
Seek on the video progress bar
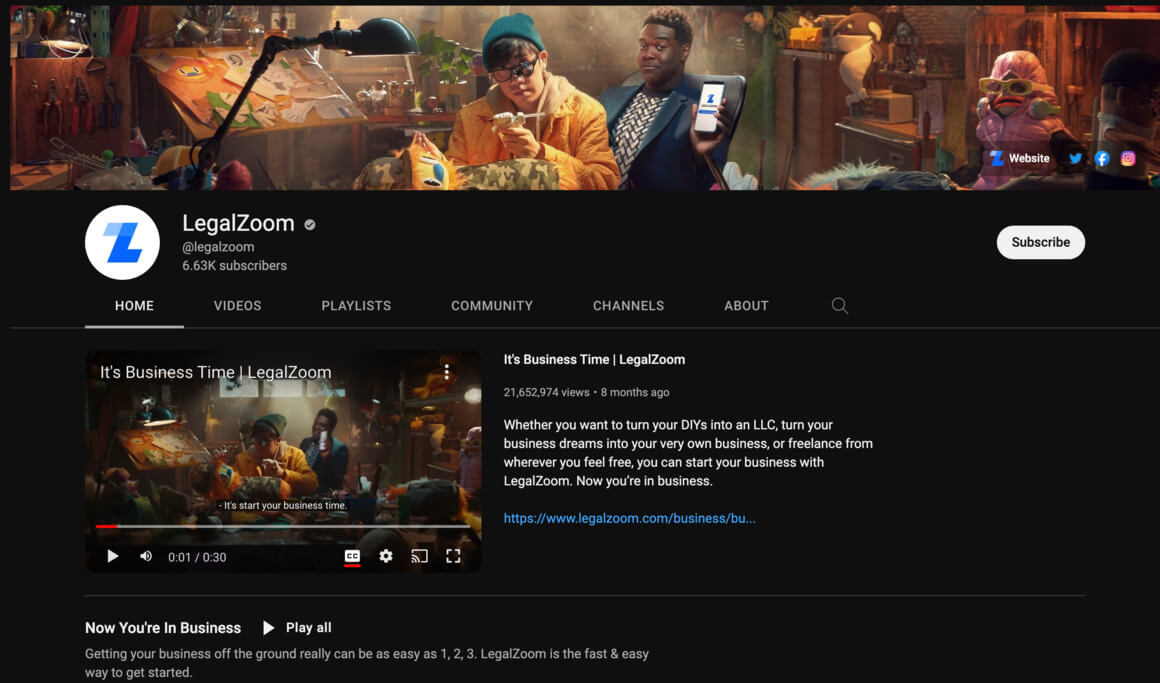coord(283,526)
